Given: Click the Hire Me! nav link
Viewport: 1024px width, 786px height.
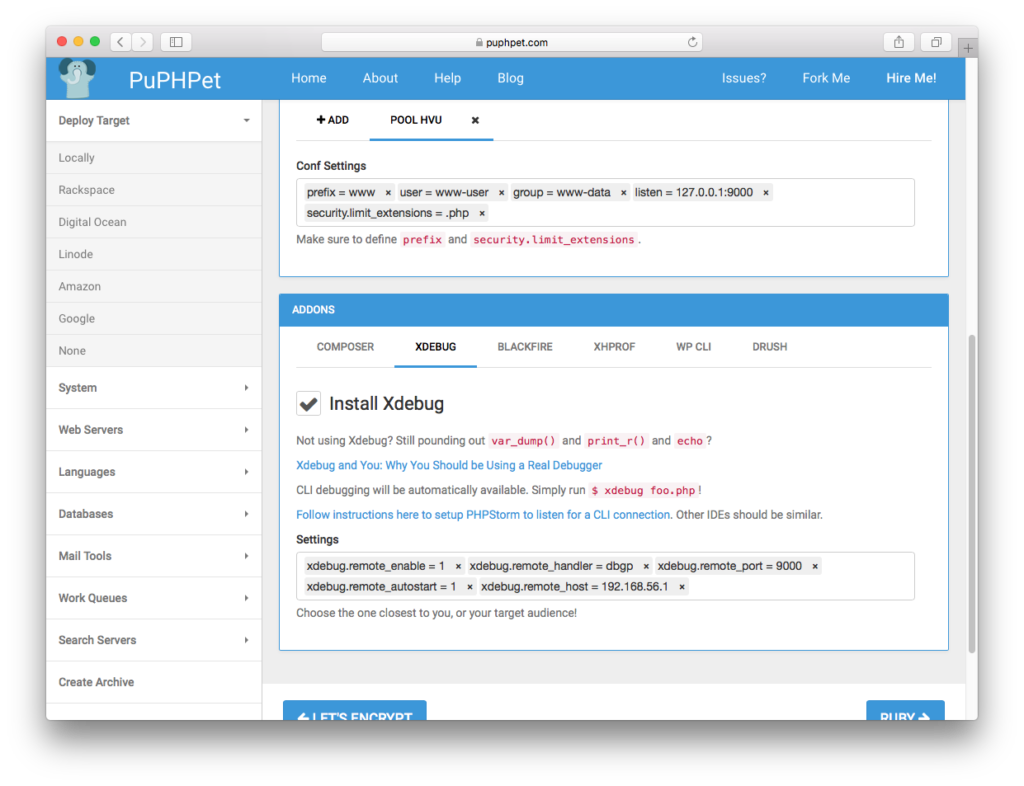Looking at the screenshot, I should [x=911, y=78].
